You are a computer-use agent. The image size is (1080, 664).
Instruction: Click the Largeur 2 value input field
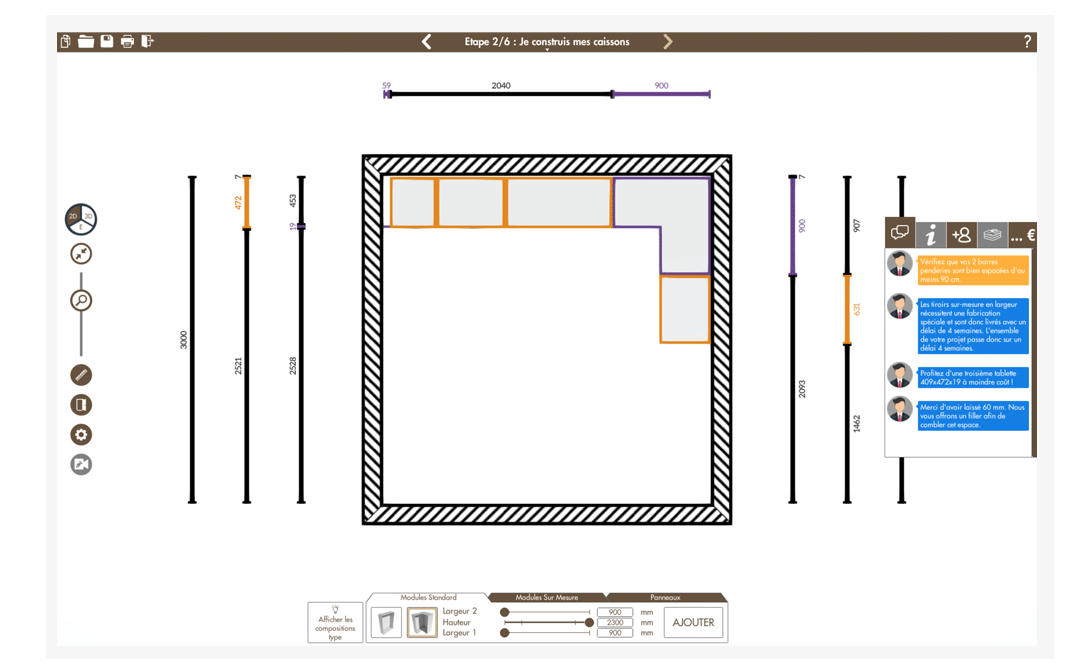614,612
